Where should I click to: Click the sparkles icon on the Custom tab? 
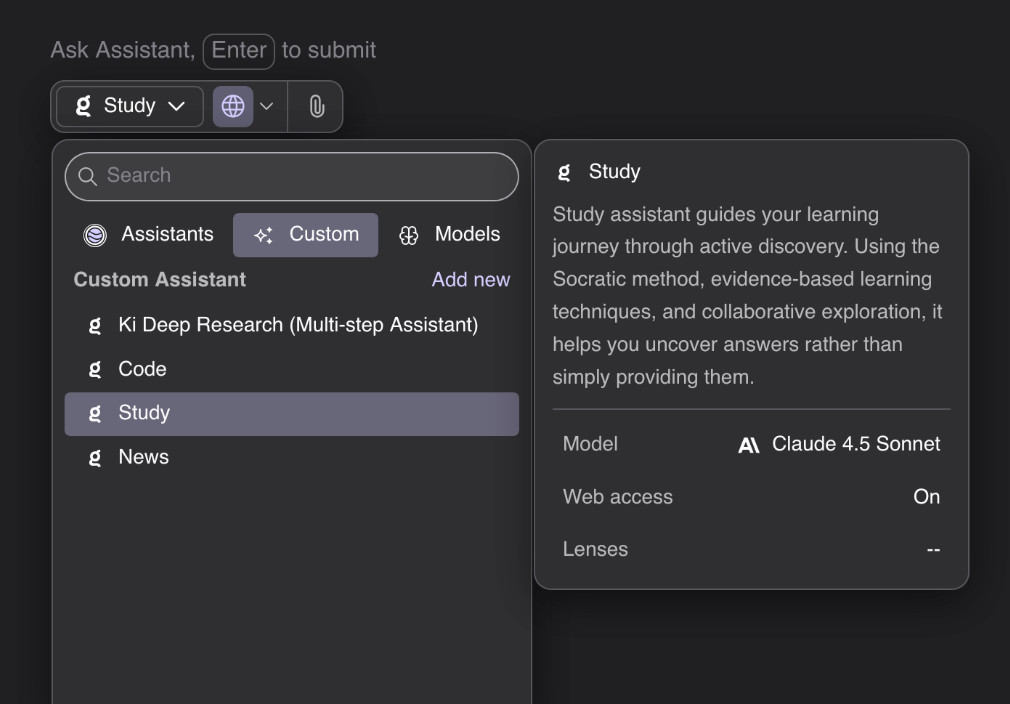[263, 234]
